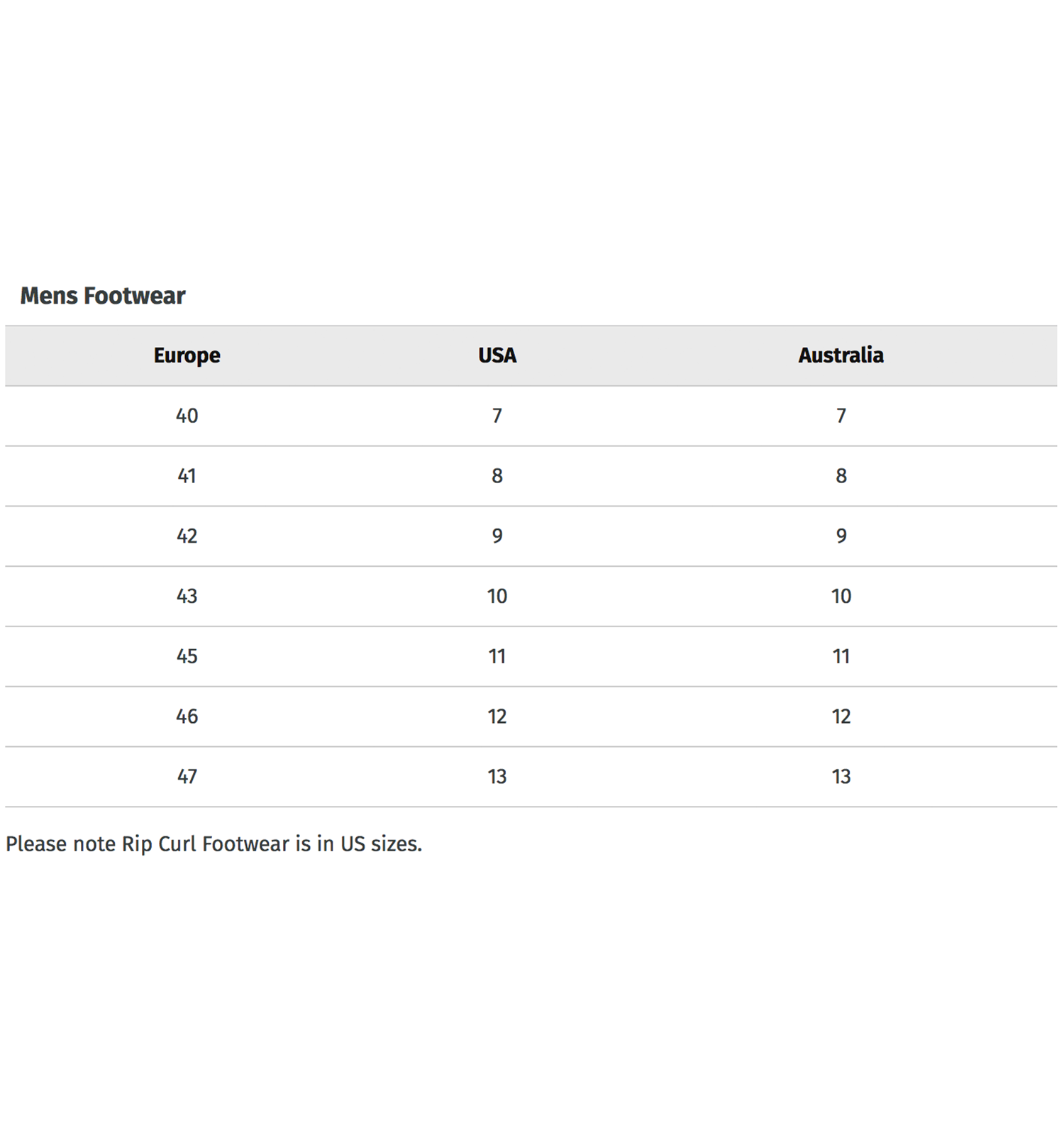
Task: Select the USA size 7 cell
Action: click(497, 416)
